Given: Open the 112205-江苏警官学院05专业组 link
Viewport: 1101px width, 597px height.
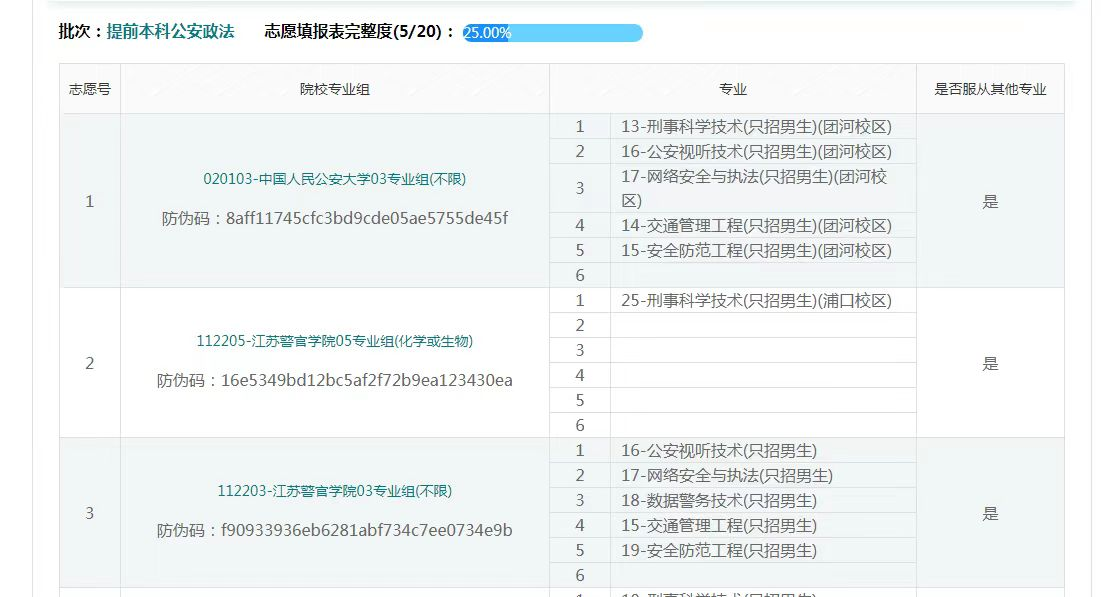Looking at the screenshot, I should coord(334,341).
